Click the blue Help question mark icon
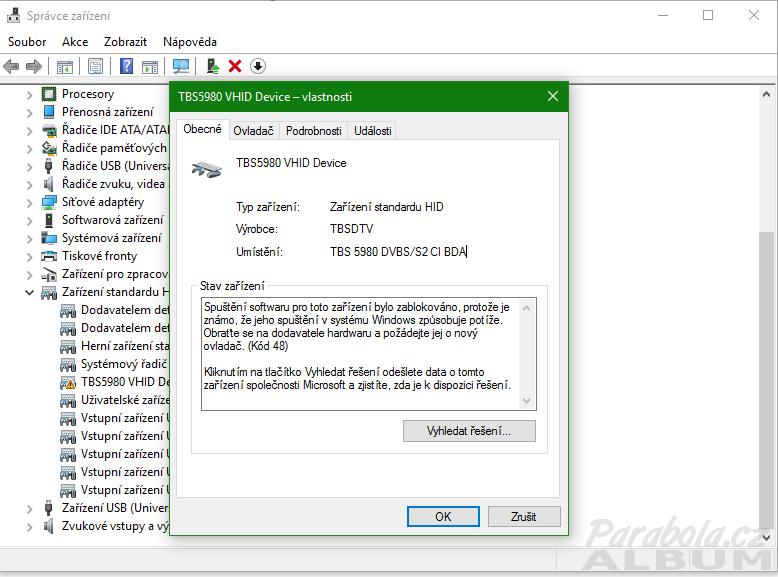778x577 pixels. point(127,66)
